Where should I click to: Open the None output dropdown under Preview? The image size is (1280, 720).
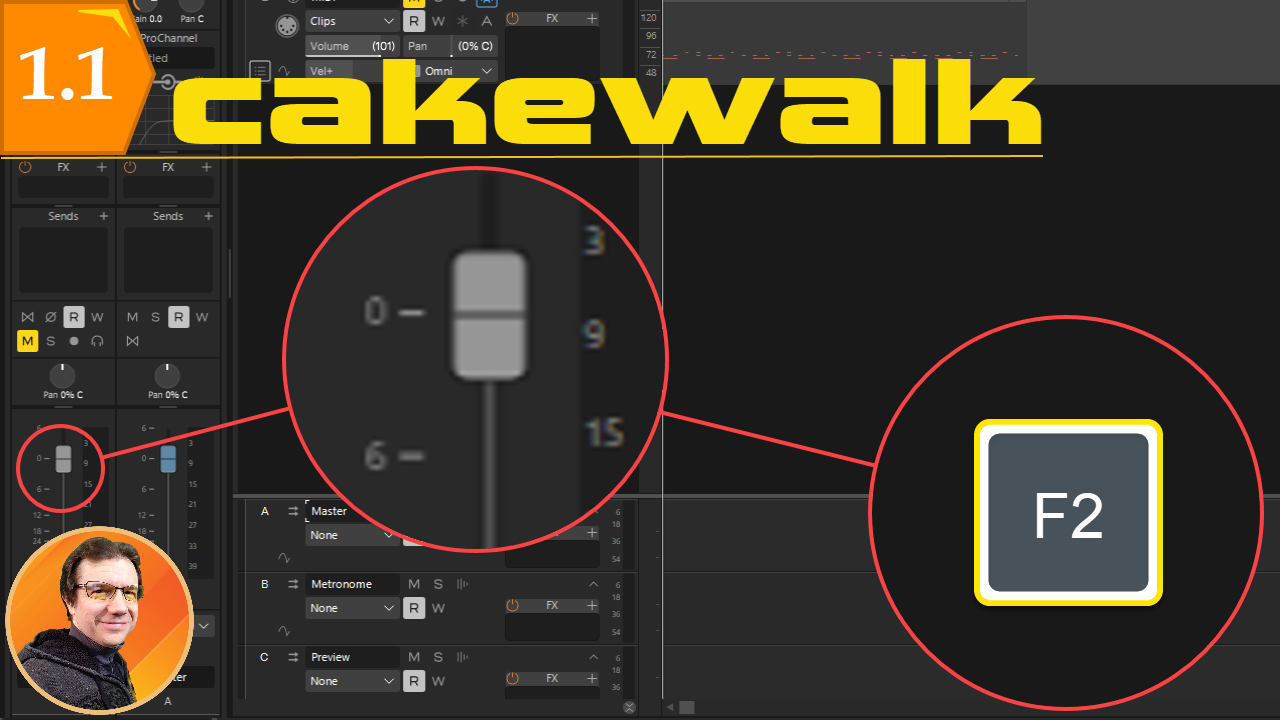352,681
